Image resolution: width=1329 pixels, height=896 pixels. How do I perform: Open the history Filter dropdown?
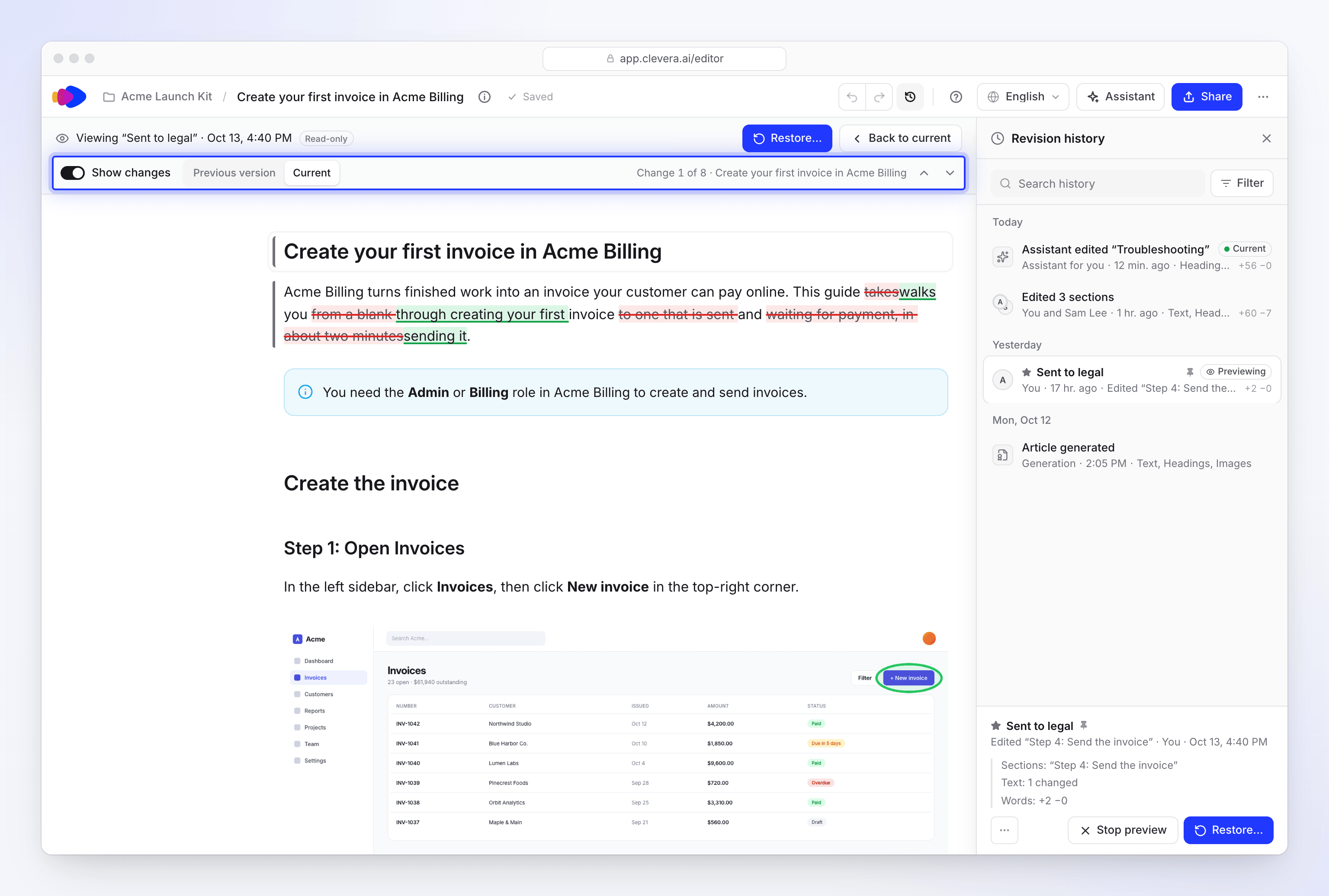1242,183
